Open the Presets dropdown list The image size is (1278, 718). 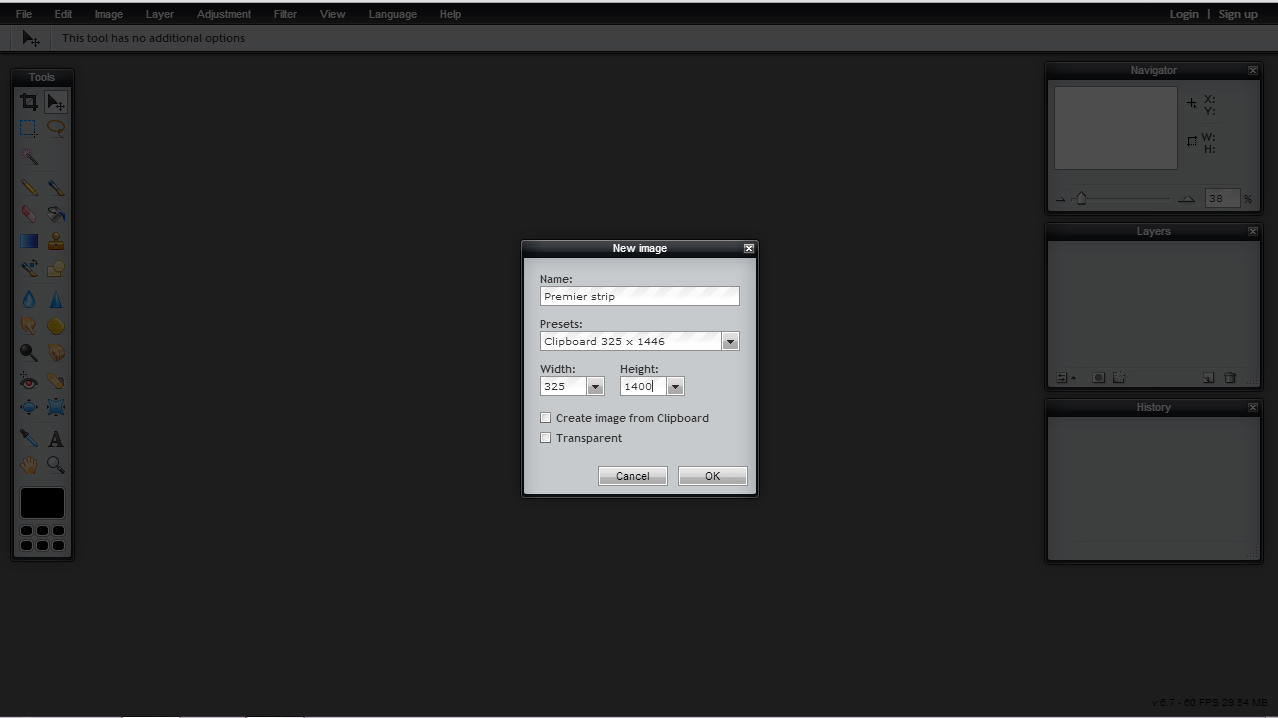coord(730,342)
